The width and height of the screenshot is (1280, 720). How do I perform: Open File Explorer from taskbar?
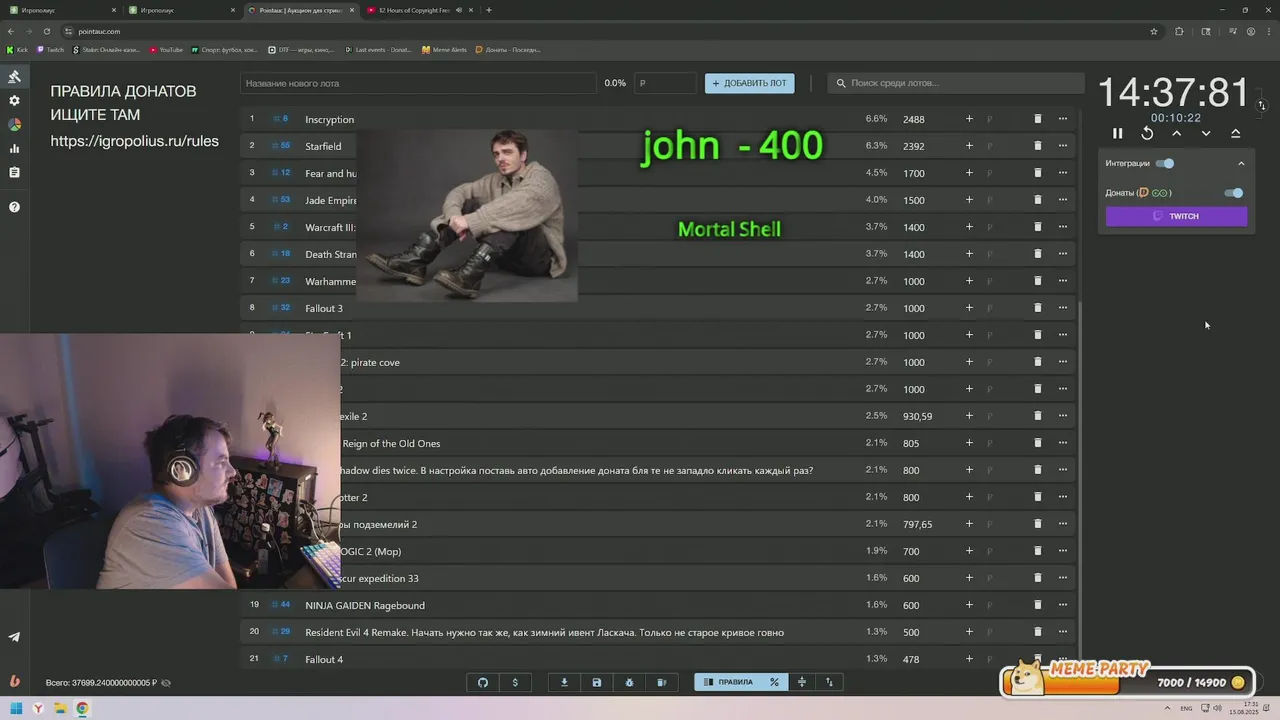(60, 709)
